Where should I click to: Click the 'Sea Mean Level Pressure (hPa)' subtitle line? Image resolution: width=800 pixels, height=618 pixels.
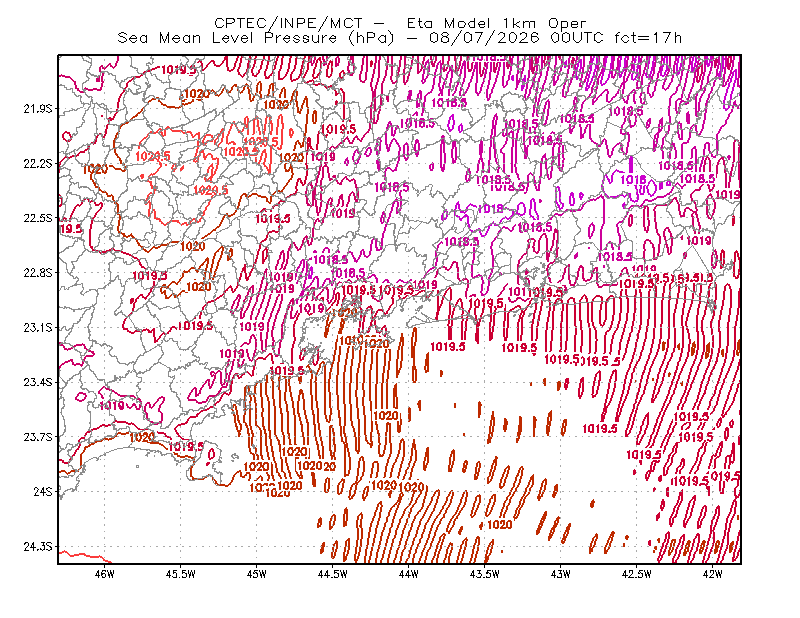(x=399, y=38)
